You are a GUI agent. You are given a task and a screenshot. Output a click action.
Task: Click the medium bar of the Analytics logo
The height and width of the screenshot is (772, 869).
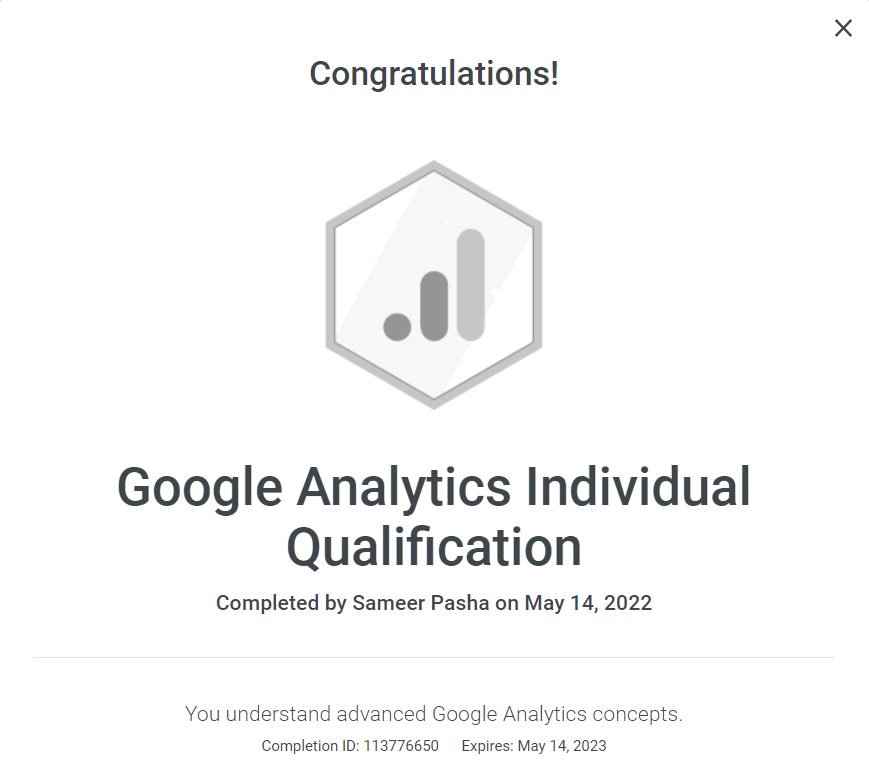pos(433,304)
